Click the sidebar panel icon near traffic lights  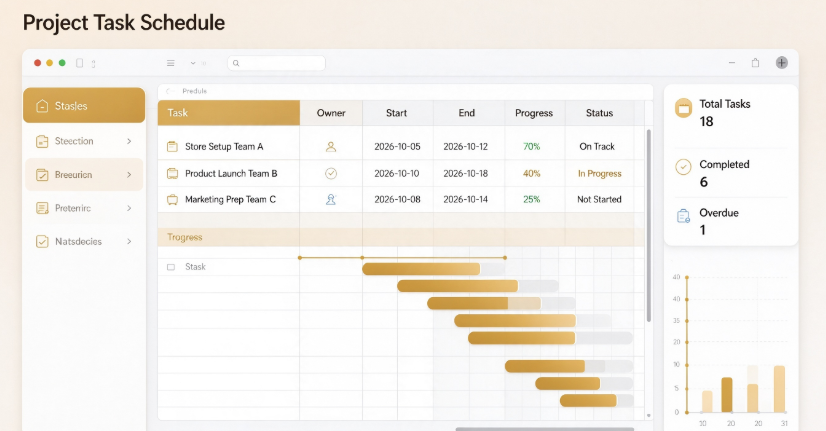(x=80, y=63)
